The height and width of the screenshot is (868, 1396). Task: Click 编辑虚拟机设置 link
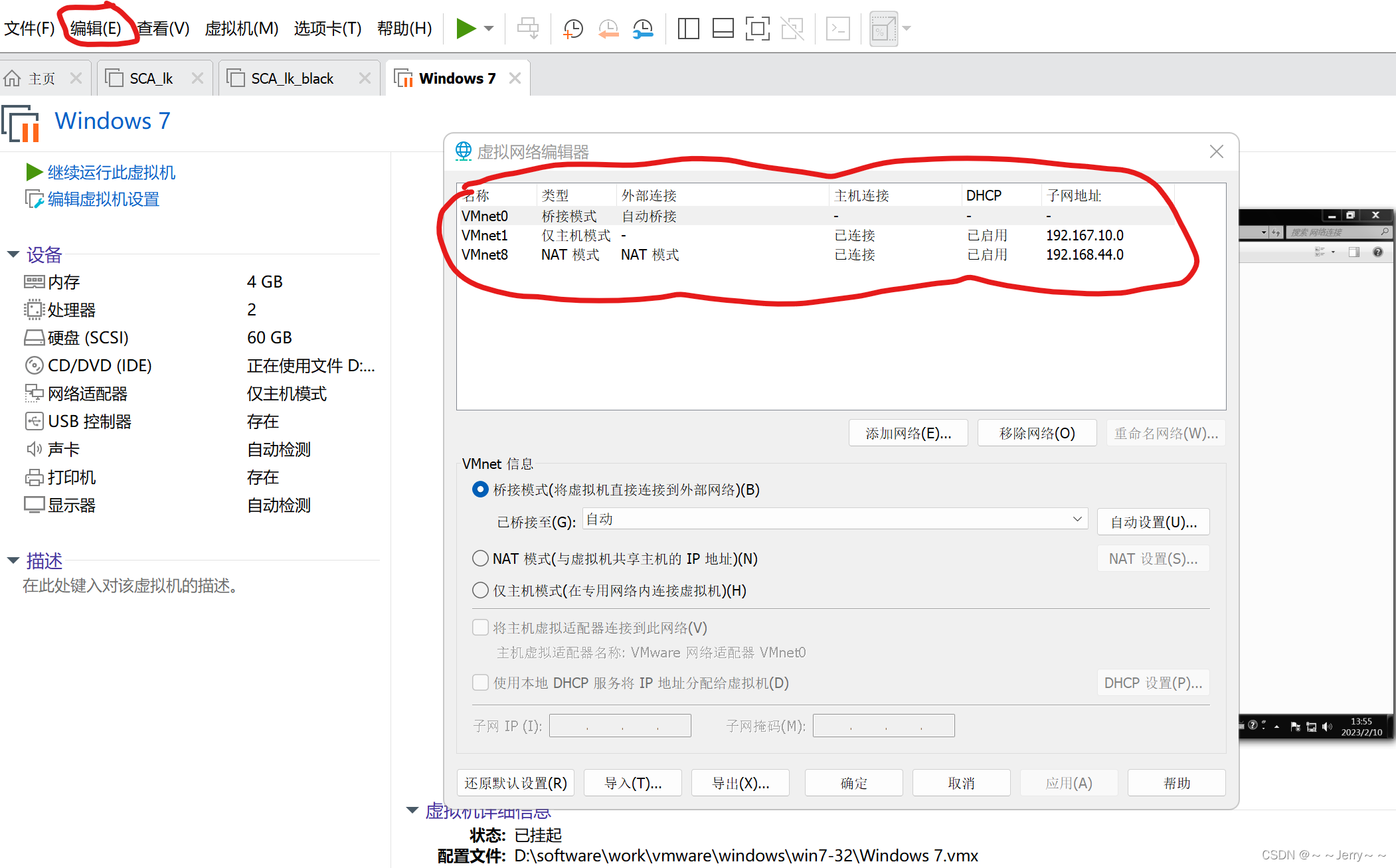[x=103, y=199]
